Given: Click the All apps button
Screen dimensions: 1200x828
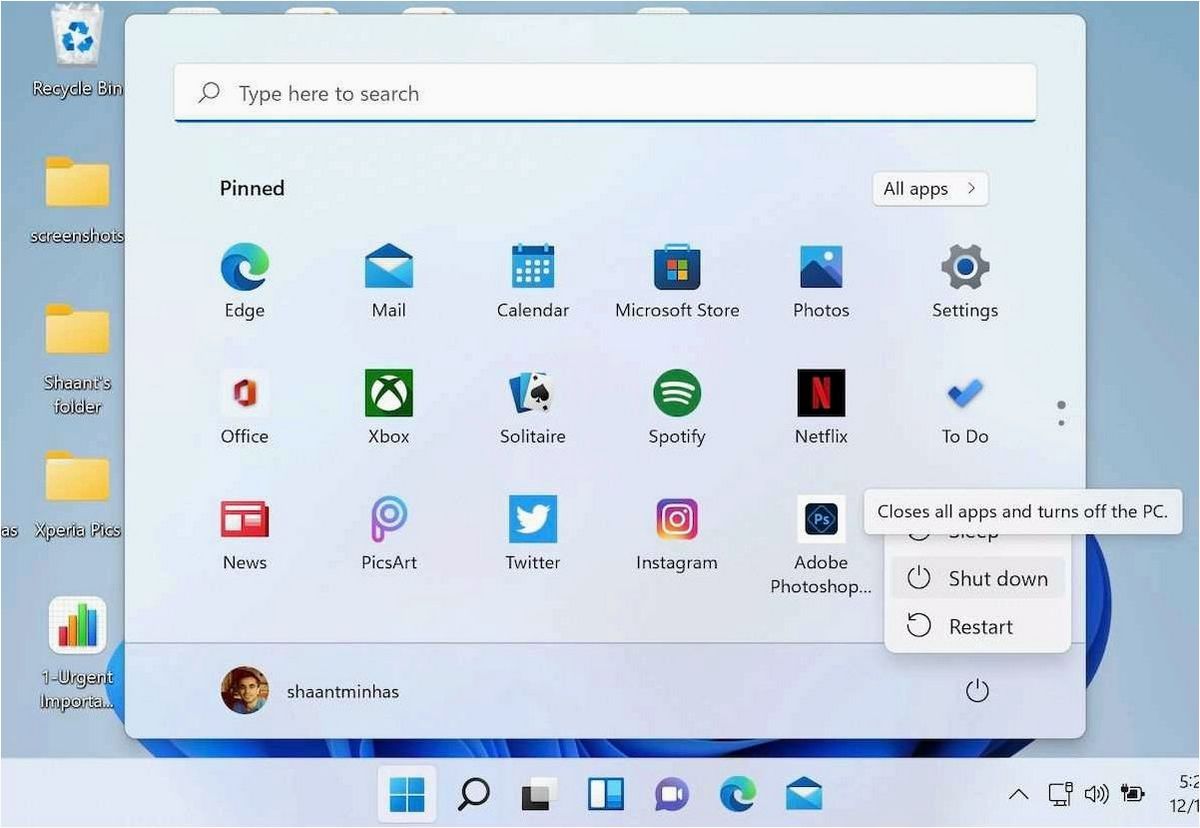Looking at the screenshot, I should tap(930, 189).
